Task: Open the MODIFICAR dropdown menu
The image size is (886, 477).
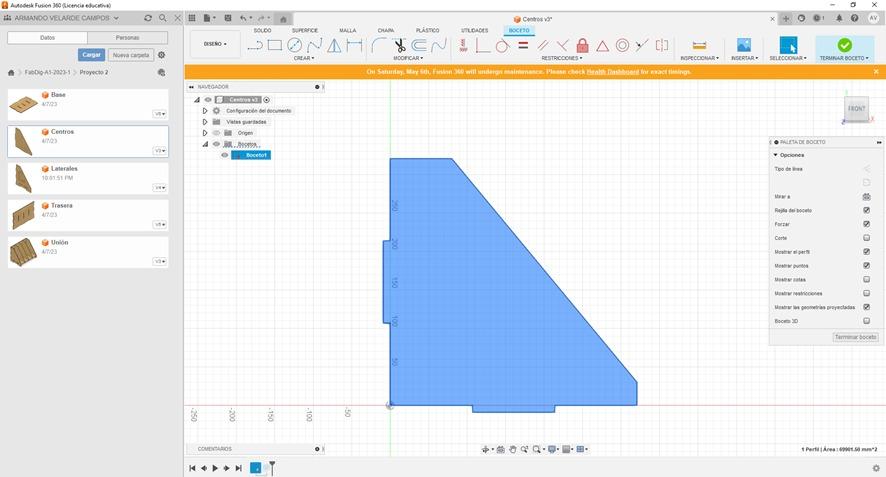Action: 408,58
